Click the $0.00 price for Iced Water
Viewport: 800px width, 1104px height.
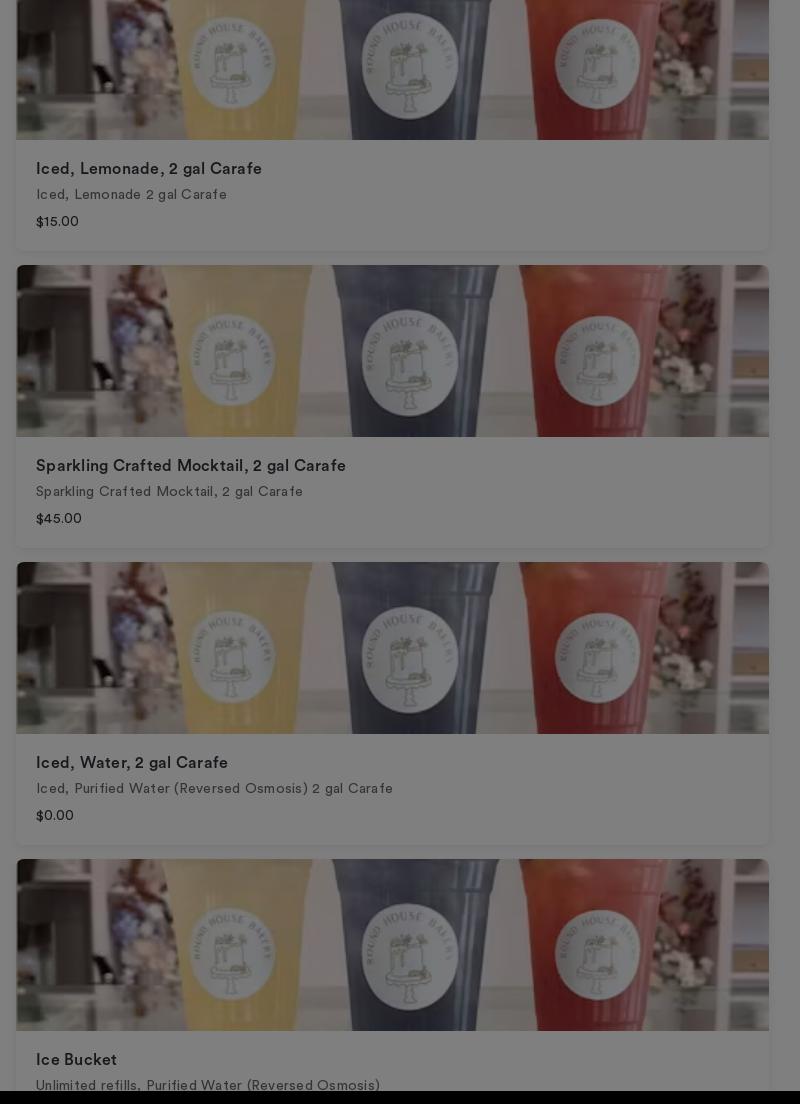55,816
